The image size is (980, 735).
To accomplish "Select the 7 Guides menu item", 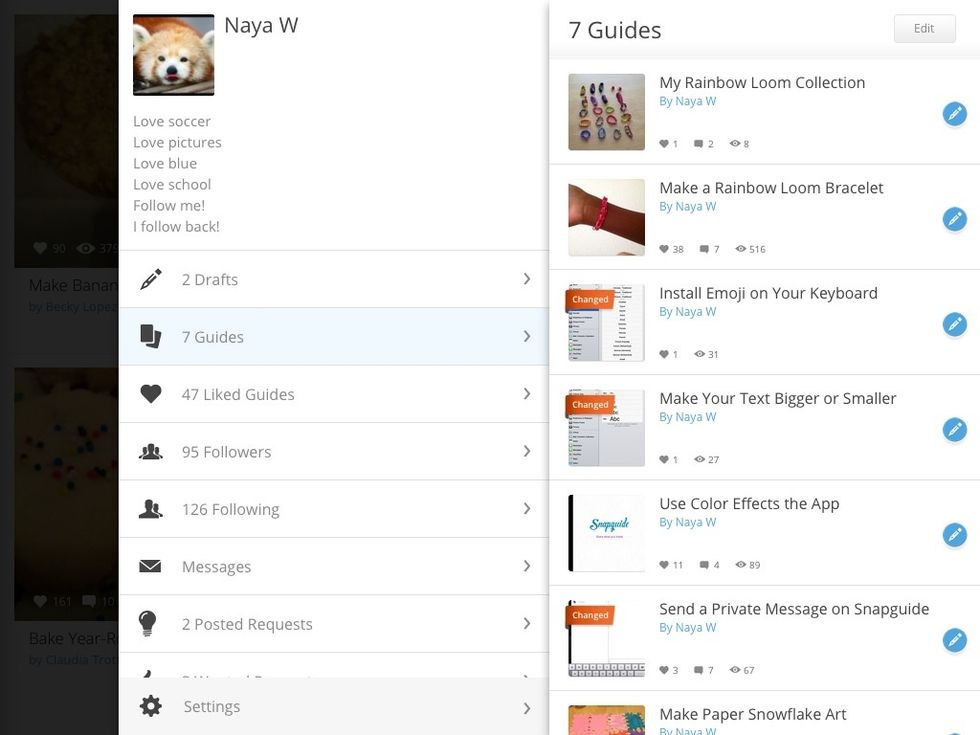I will (213, 337).
